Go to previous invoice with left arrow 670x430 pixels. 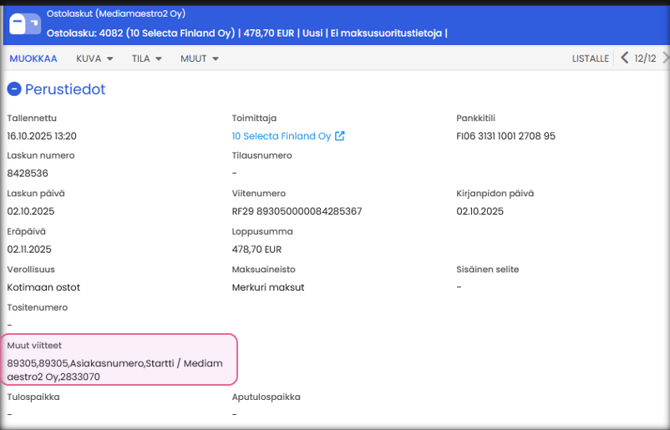pyautogui.click(x=625, y=58)
